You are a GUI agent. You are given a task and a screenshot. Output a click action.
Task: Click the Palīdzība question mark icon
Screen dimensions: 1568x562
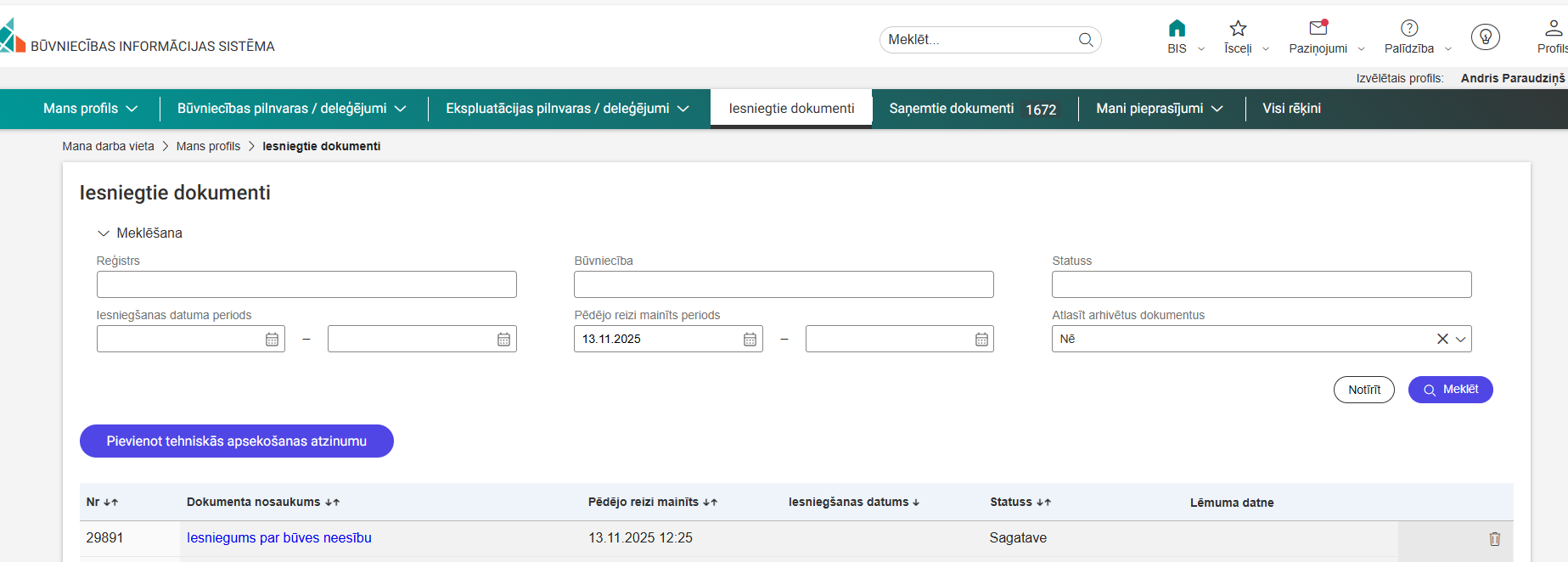click(1409, 28)
